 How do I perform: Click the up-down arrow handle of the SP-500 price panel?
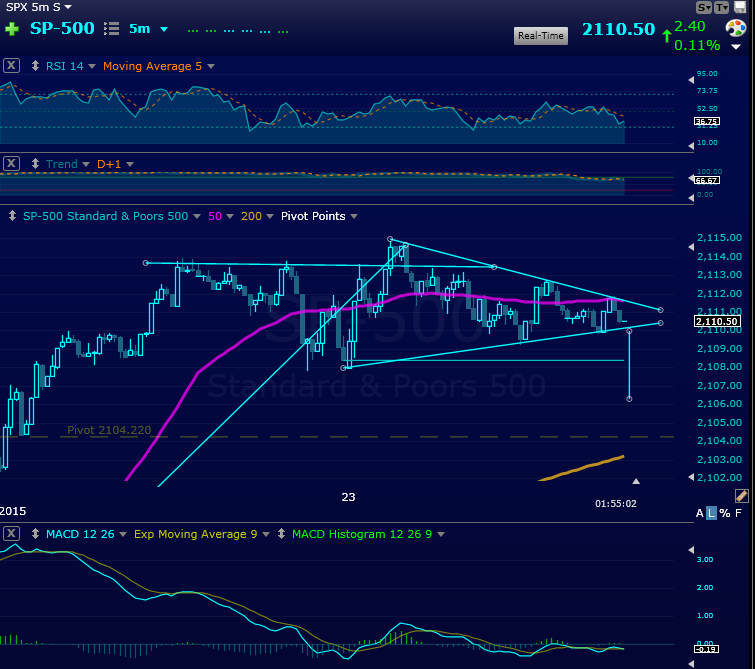12,216
